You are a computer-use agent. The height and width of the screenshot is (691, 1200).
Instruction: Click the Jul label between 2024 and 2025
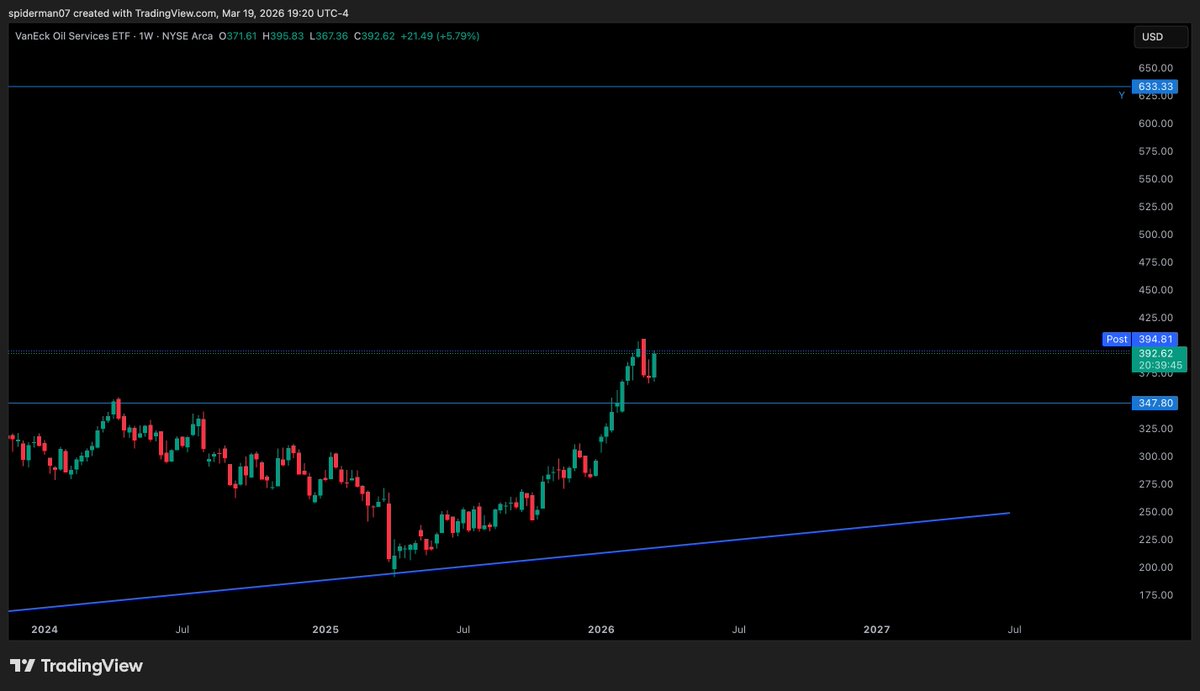coord(183,630)
